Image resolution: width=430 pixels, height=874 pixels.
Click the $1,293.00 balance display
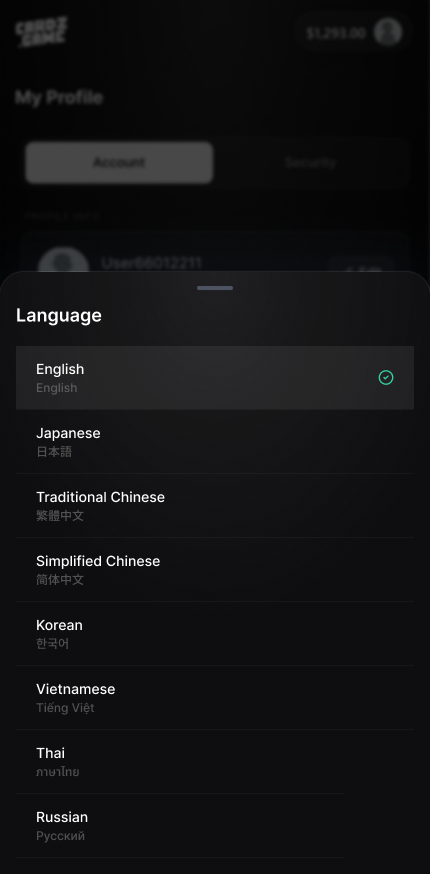point(336,33)
